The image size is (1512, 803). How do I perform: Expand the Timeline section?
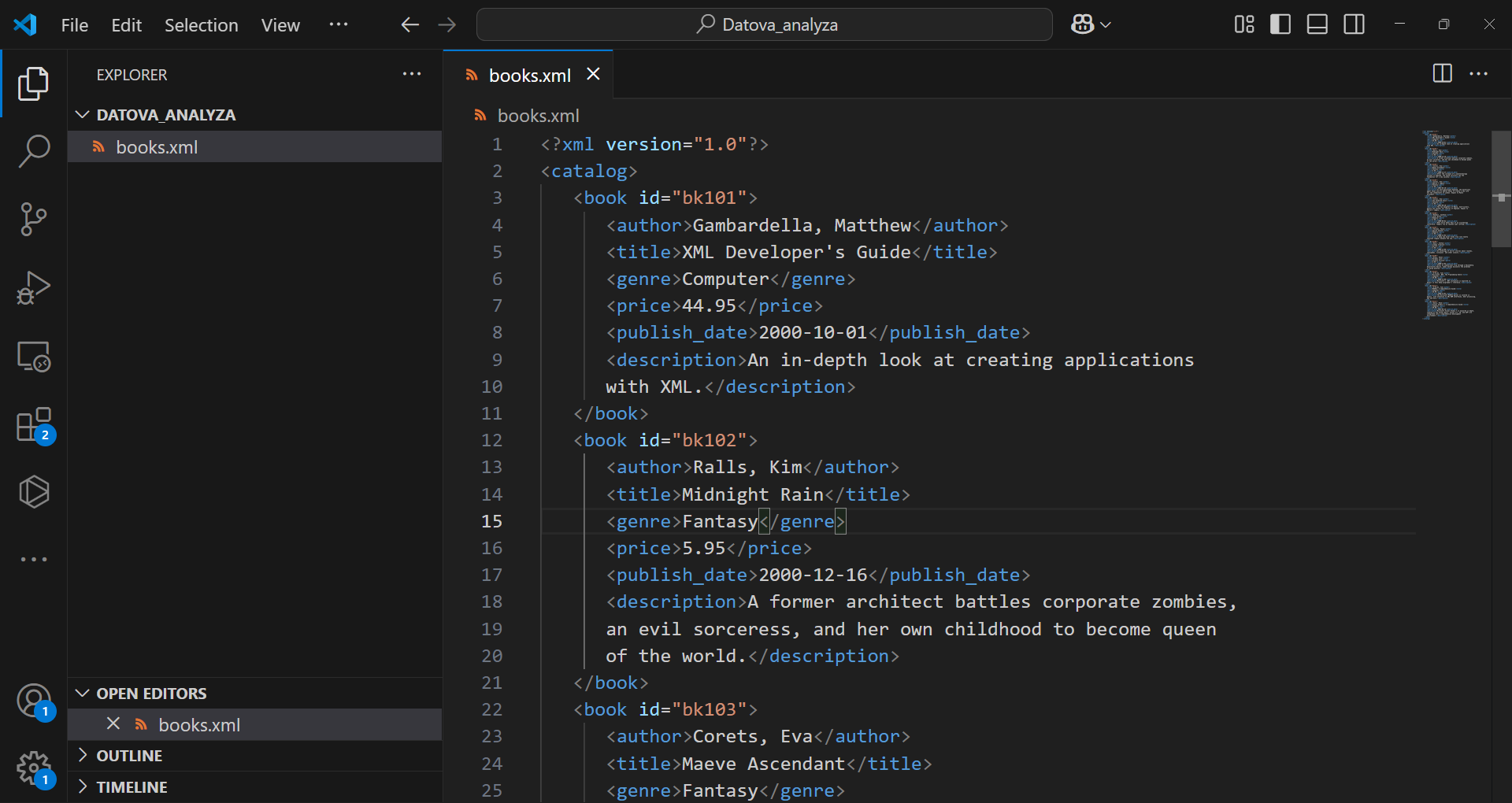tap(255, 787)
